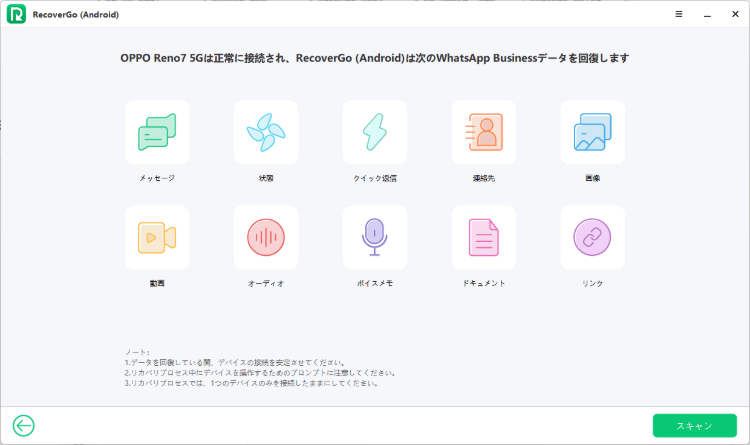Select the メッセージ (messages) icon

coord(157,132)
